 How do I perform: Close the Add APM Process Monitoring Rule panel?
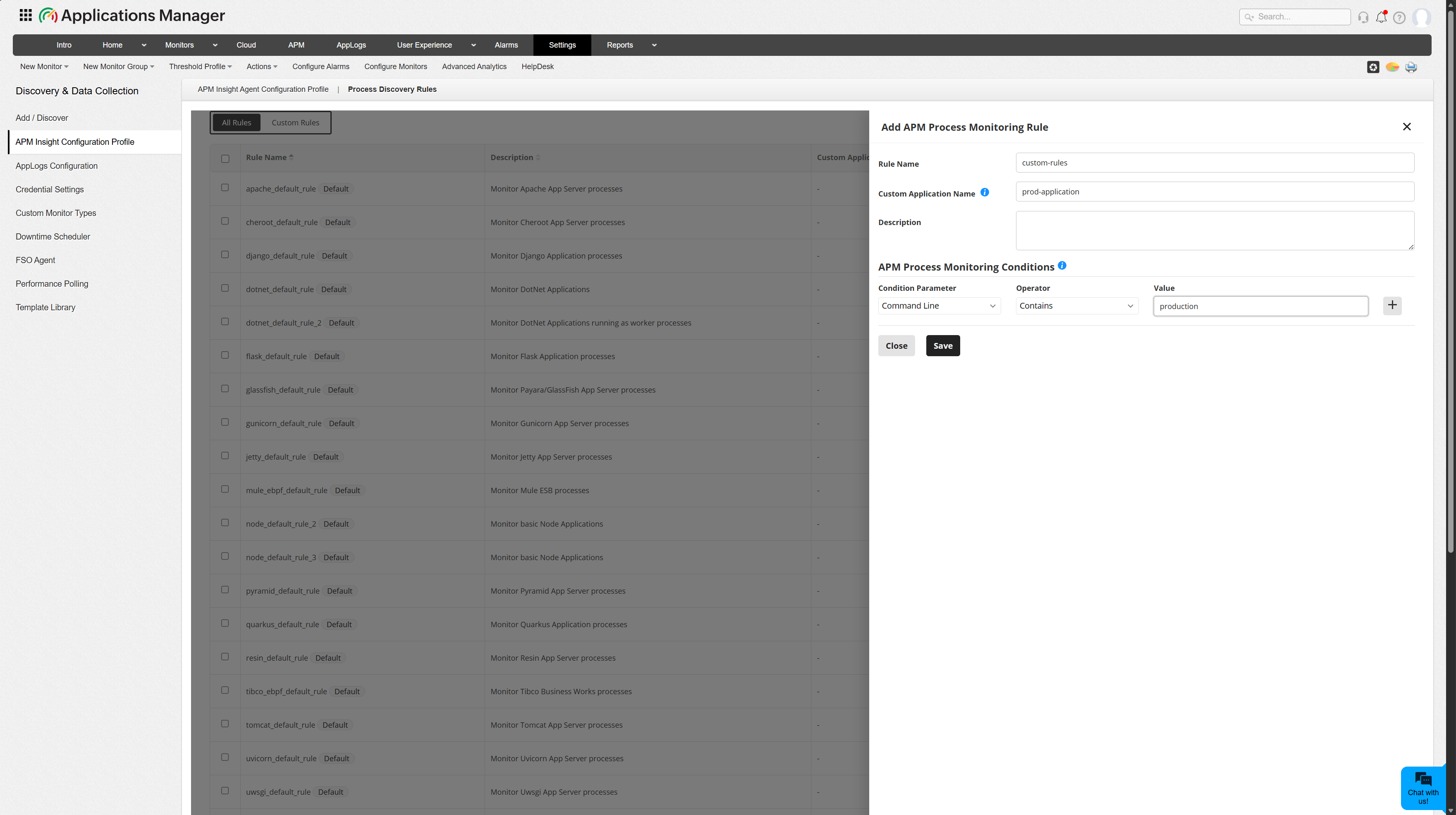tap(1407, 127)
